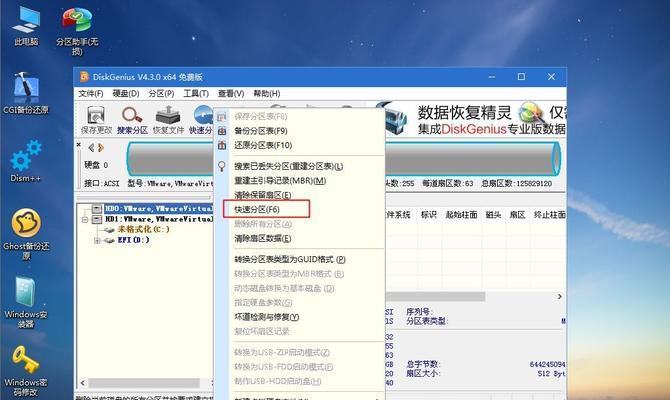Select HD1:VMware,VMwareVirtual tree item

(x=159, y=219)
